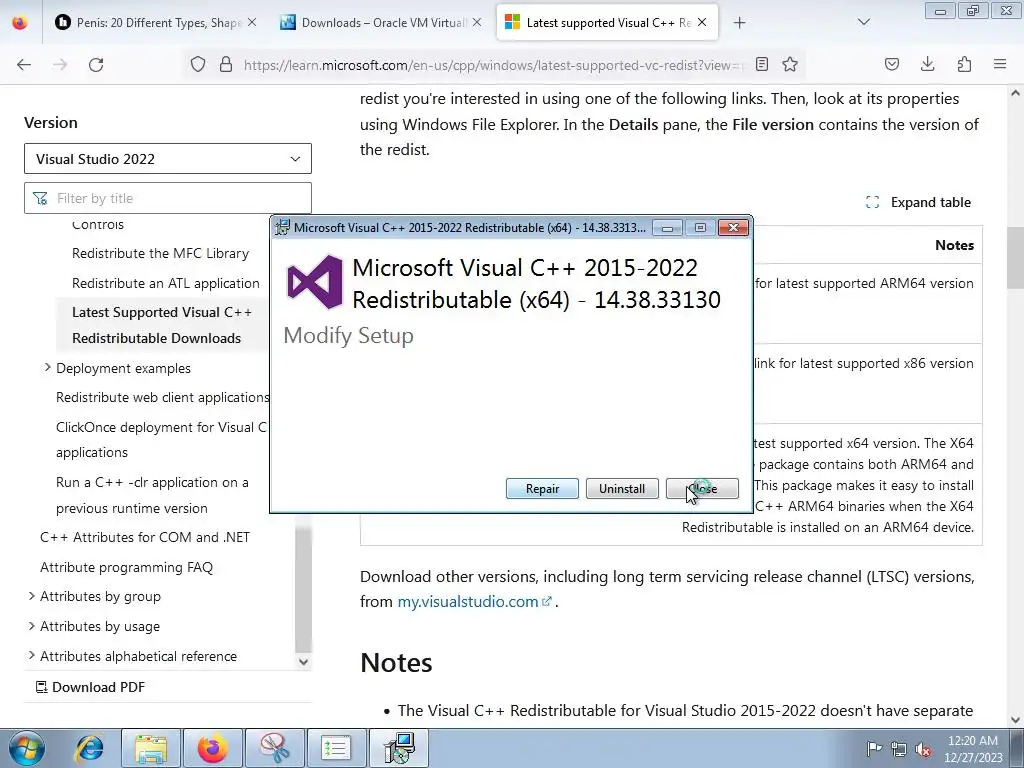Open Redistribute an ATL application link
Image resolution: width=1024 pixels, height=768 pixels.
pos(166,283)
